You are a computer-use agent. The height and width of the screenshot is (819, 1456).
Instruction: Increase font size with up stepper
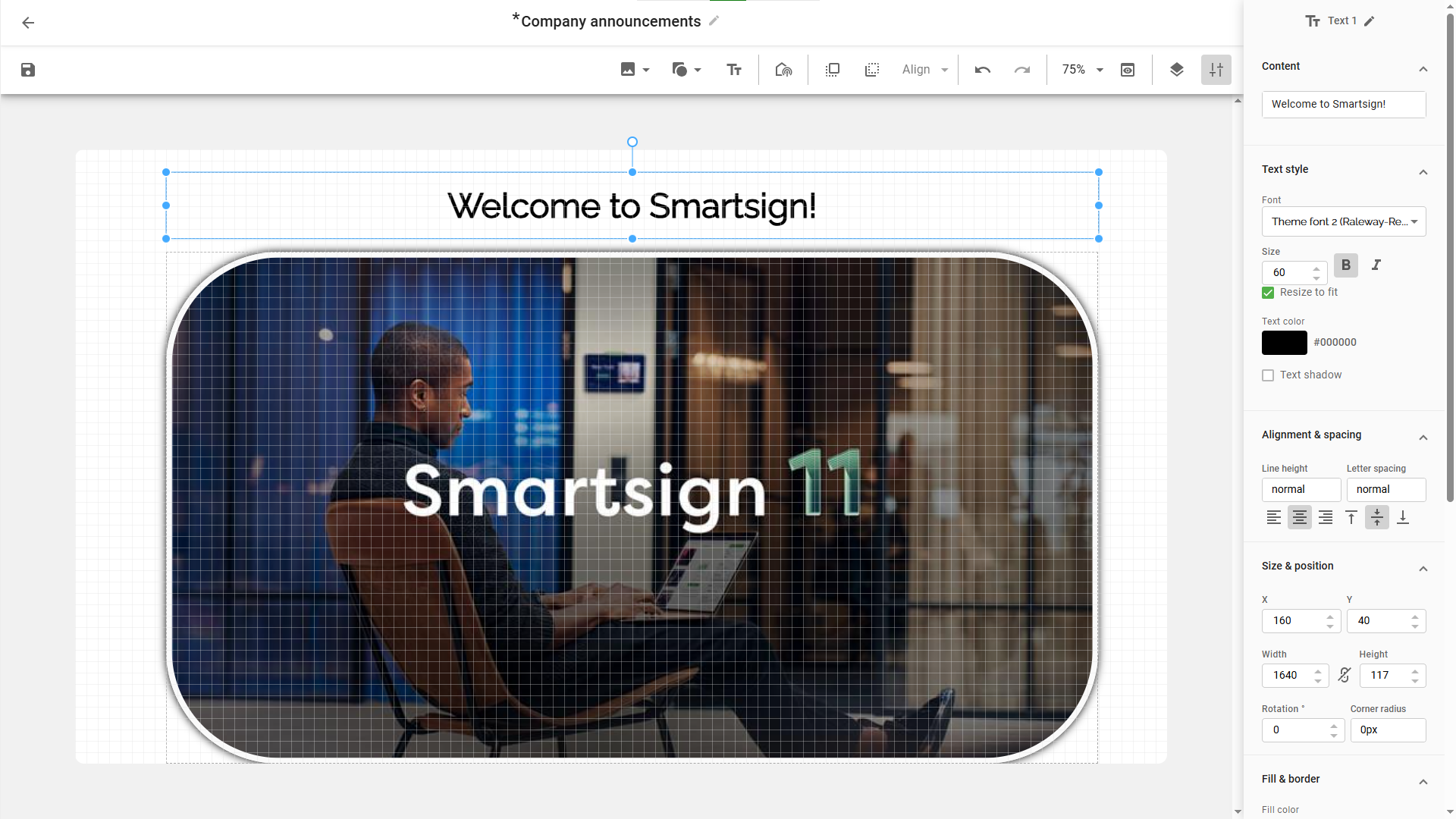point(1316,268)
